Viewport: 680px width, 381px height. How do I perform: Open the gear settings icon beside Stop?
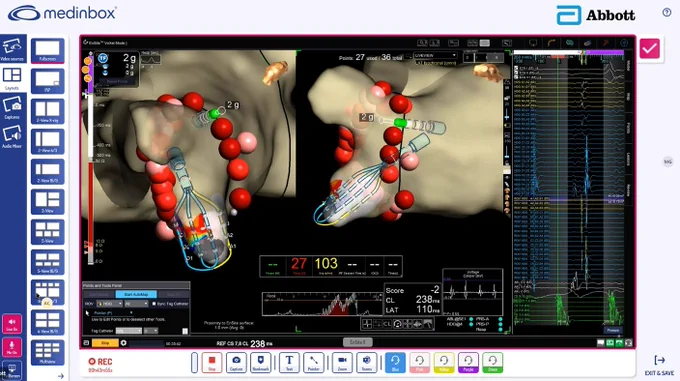pyautogui.click(x=124, y=343)
